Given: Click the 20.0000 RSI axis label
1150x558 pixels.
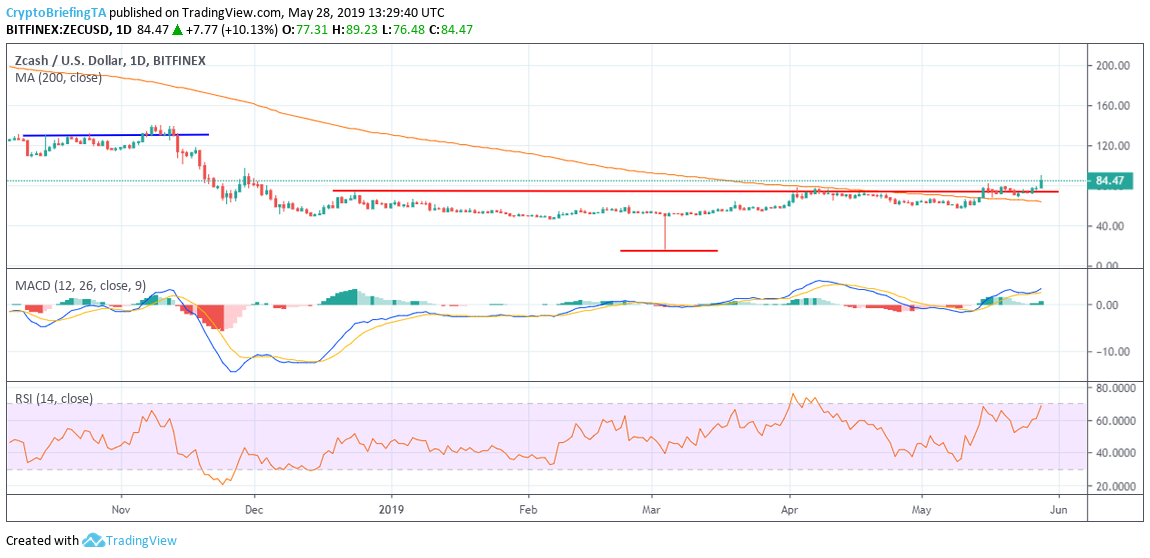Looking at the screenshot, I should (x=1116, y=486).
